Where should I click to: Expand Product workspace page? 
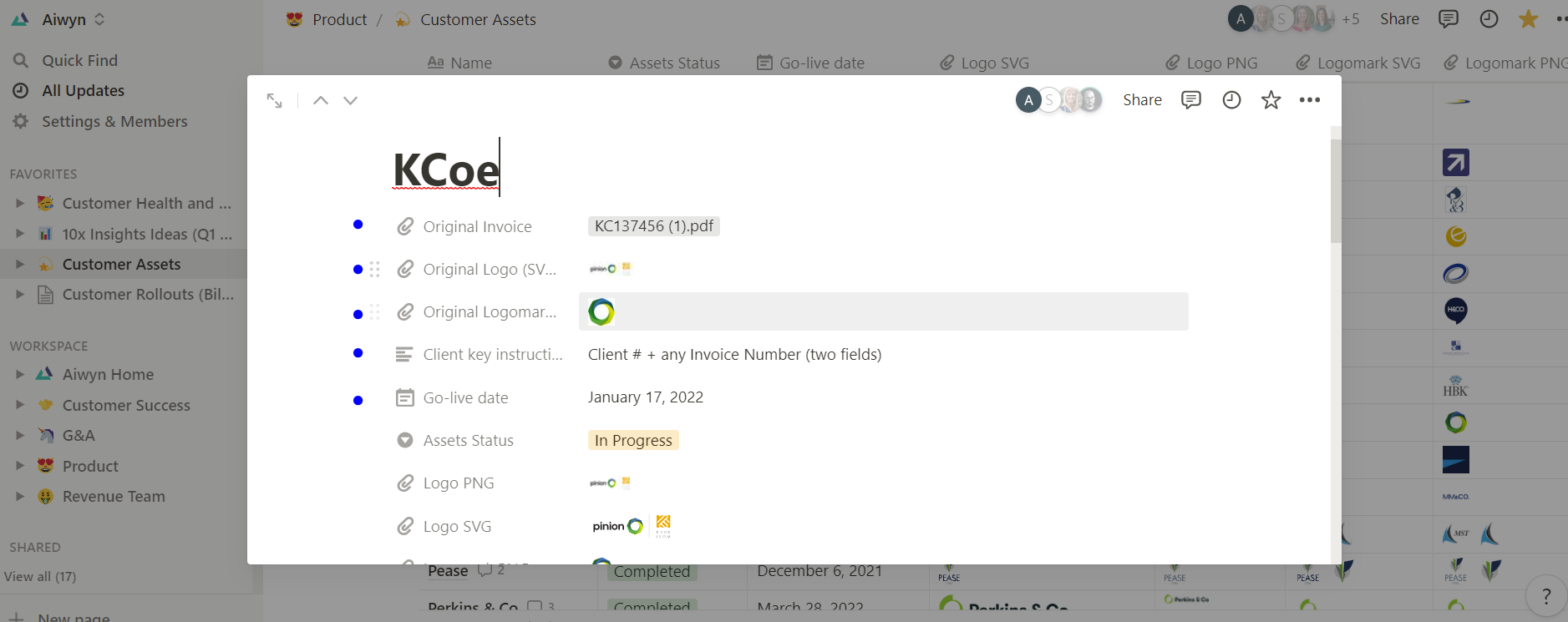pyautogui.click(x=20, y=466)
